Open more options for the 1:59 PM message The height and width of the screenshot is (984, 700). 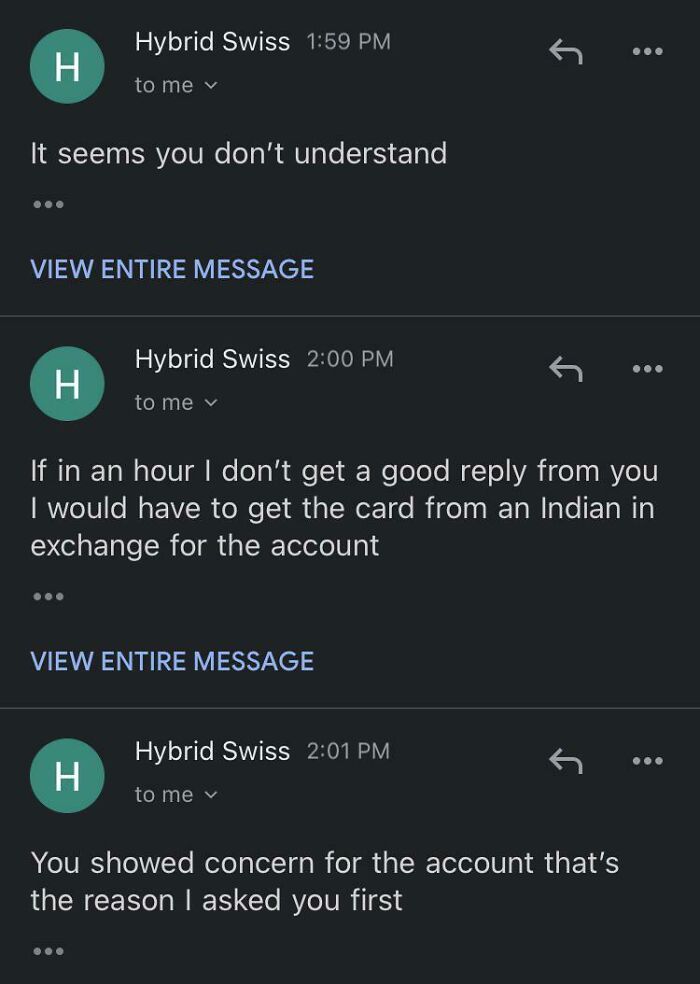pyautogui.click(x=649, y=49)
